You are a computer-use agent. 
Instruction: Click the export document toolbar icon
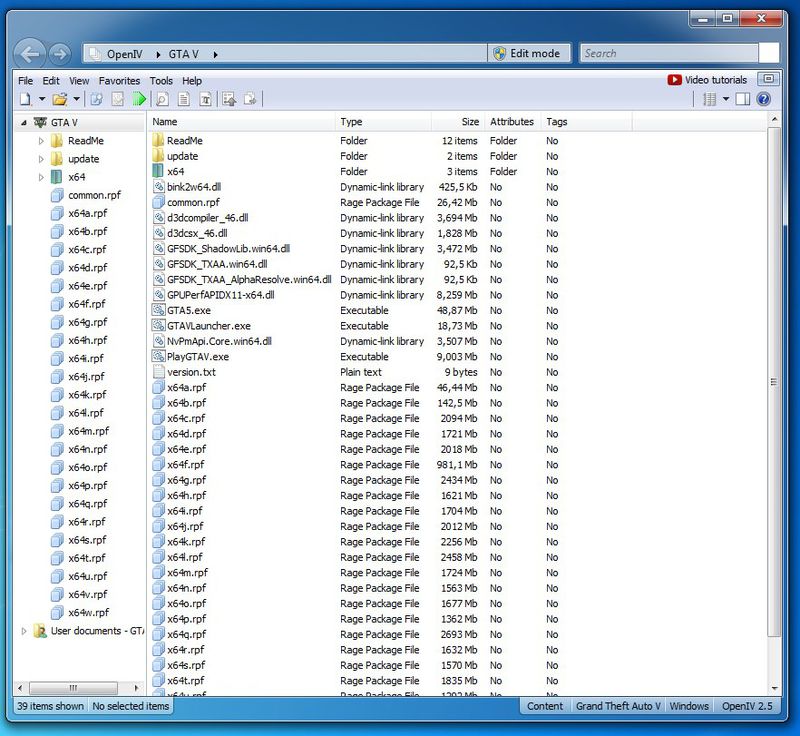250,99
